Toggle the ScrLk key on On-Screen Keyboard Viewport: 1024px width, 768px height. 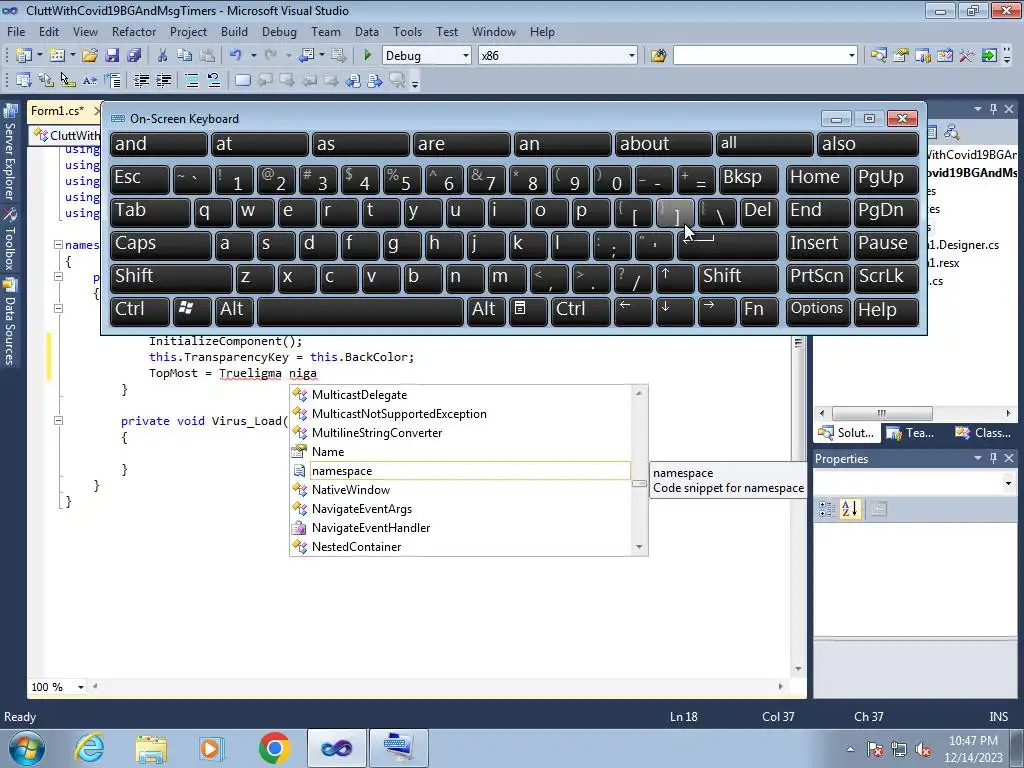[x=886, y=278]
